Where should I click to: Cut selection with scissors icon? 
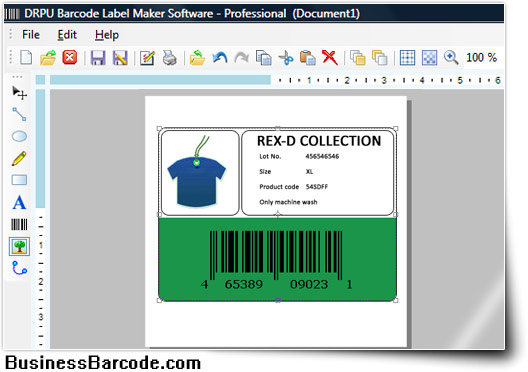tap(286, 58)
